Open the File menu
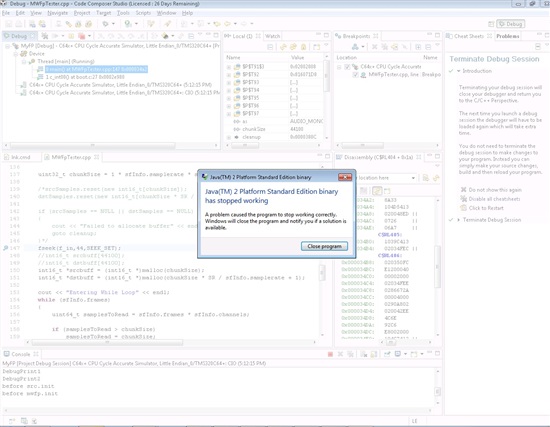The height and width of the screenshot is (427, 550). (x=6, y=13)
